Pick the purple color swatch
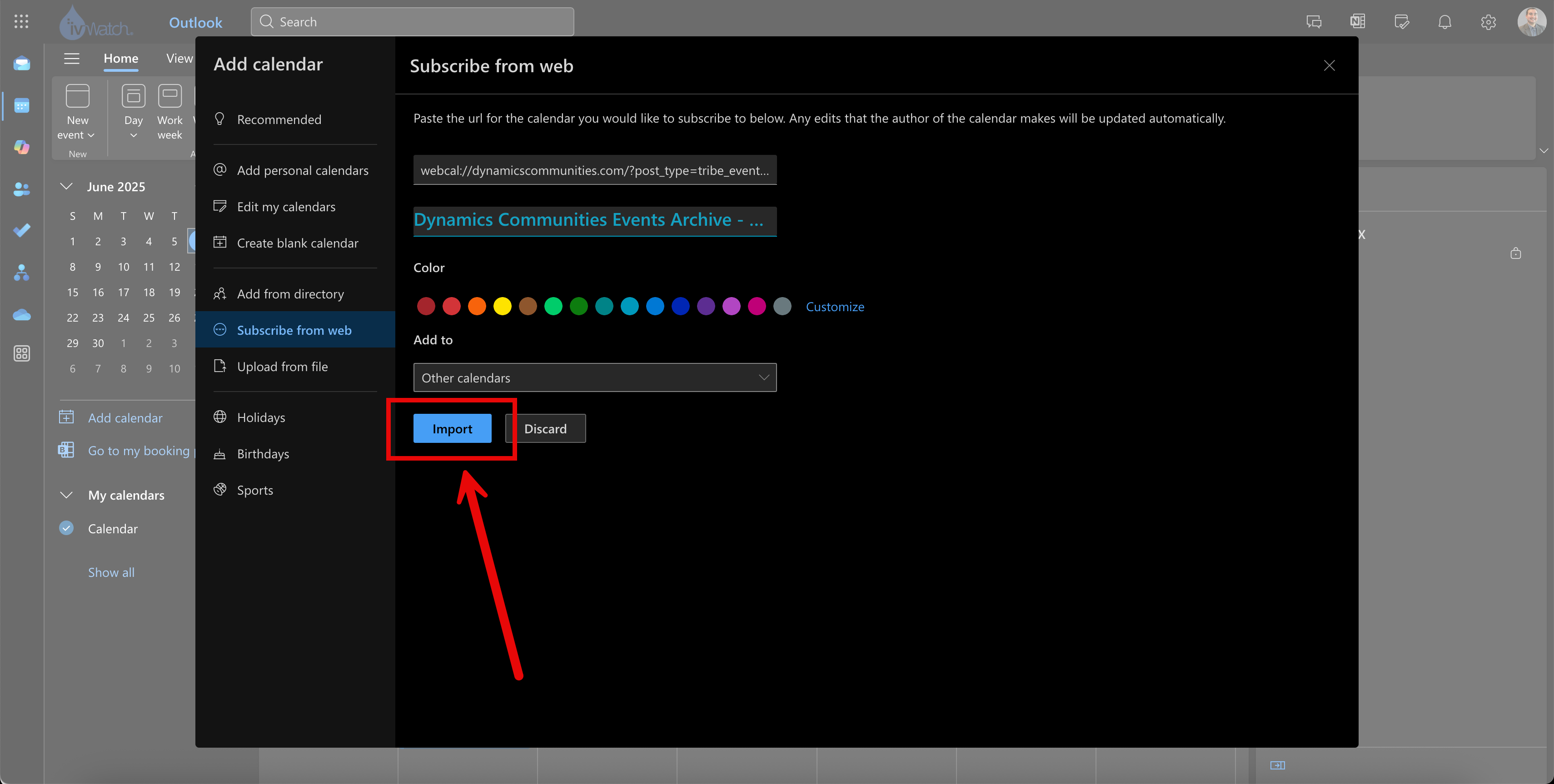The width and height of the screenshot is (1554, 784). coord(706,306)
